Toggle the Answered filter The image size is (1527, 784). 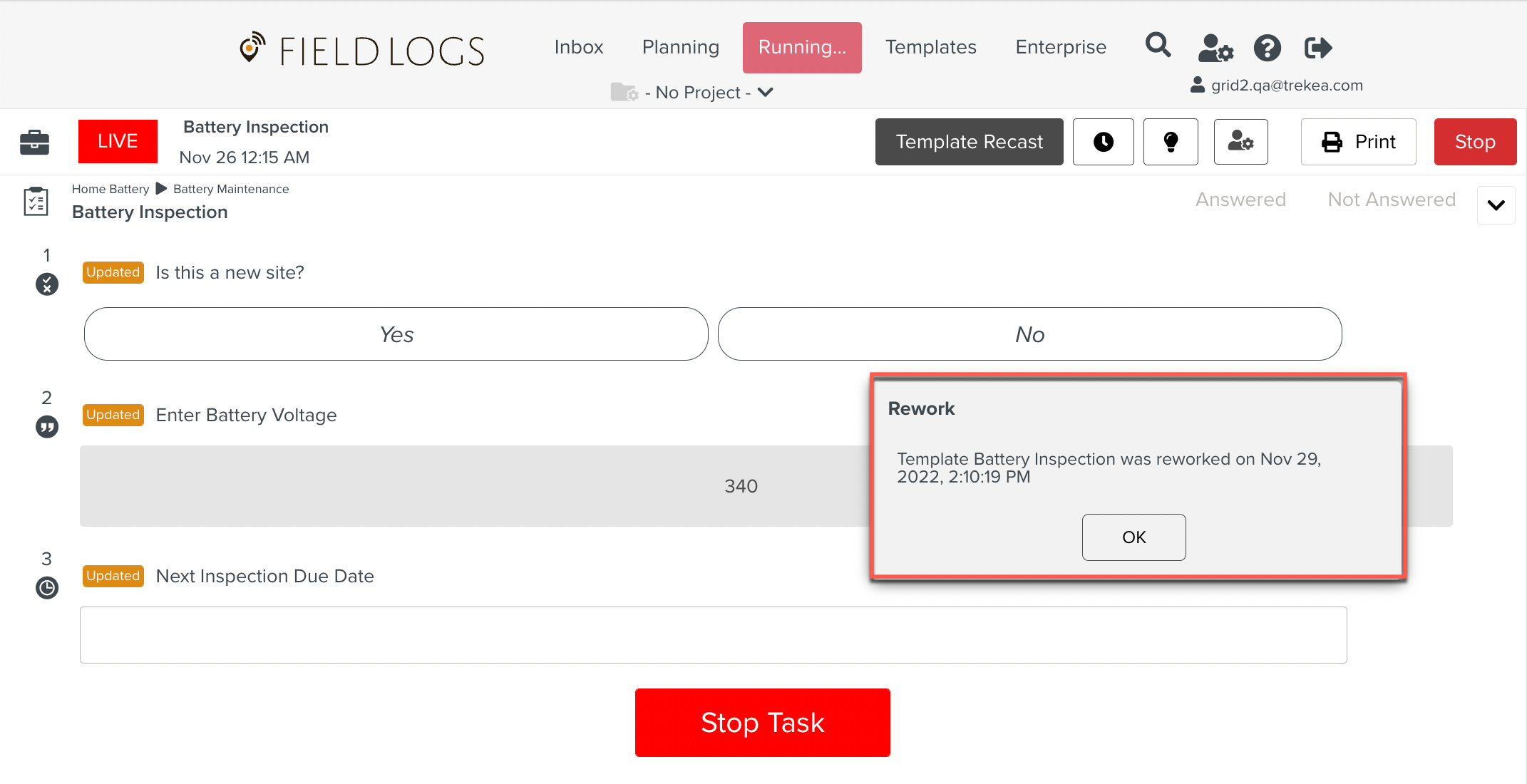click(x=1240, y=200)
